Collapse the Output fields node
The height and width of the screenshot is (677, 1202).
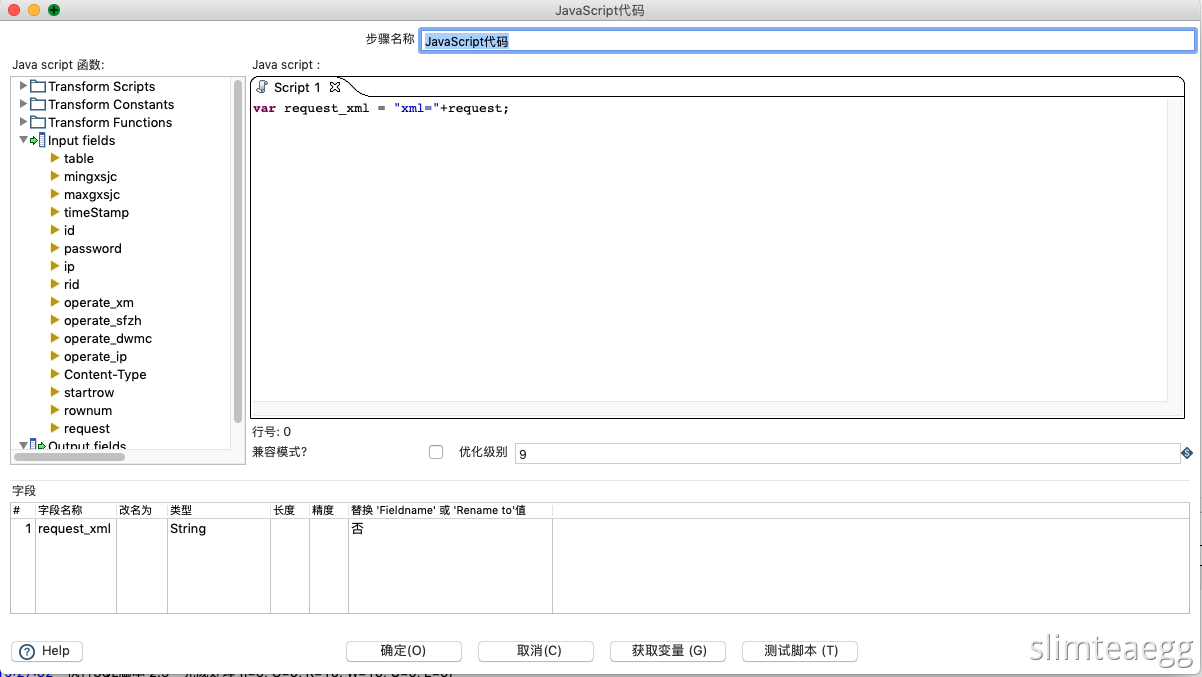tap(23, 445)
